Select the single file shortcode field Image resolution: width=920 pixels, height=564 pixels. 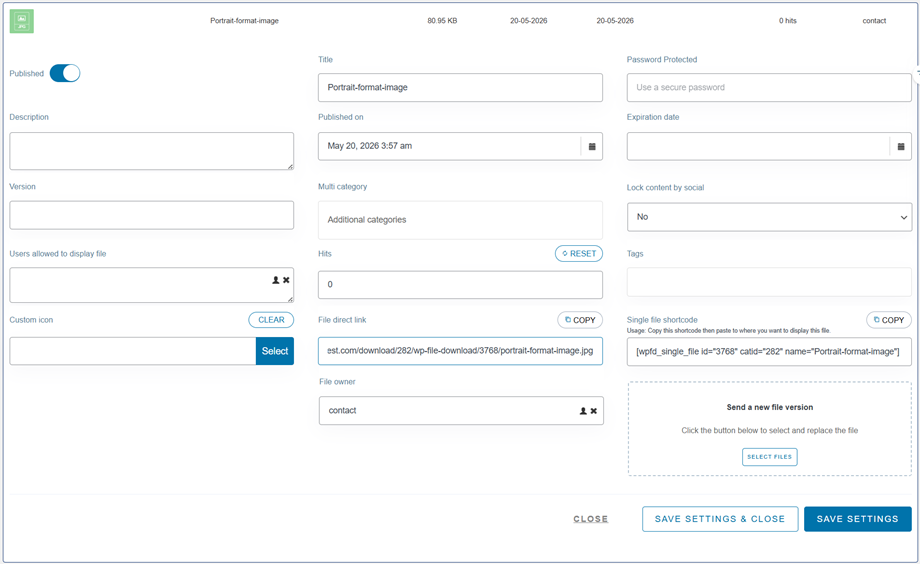click(x=769, y=352)
